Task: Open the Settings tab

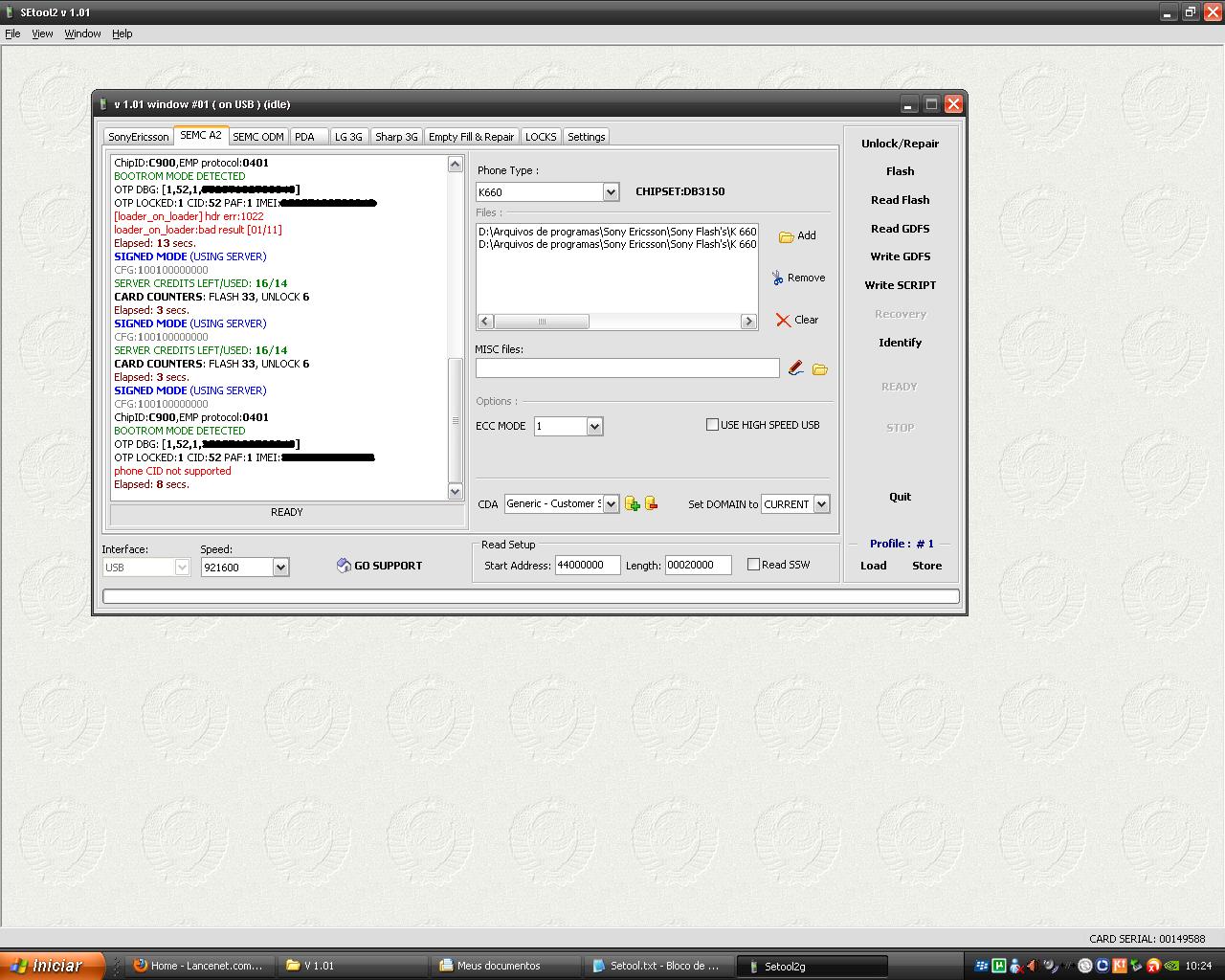Action: [x=587, y=137]
